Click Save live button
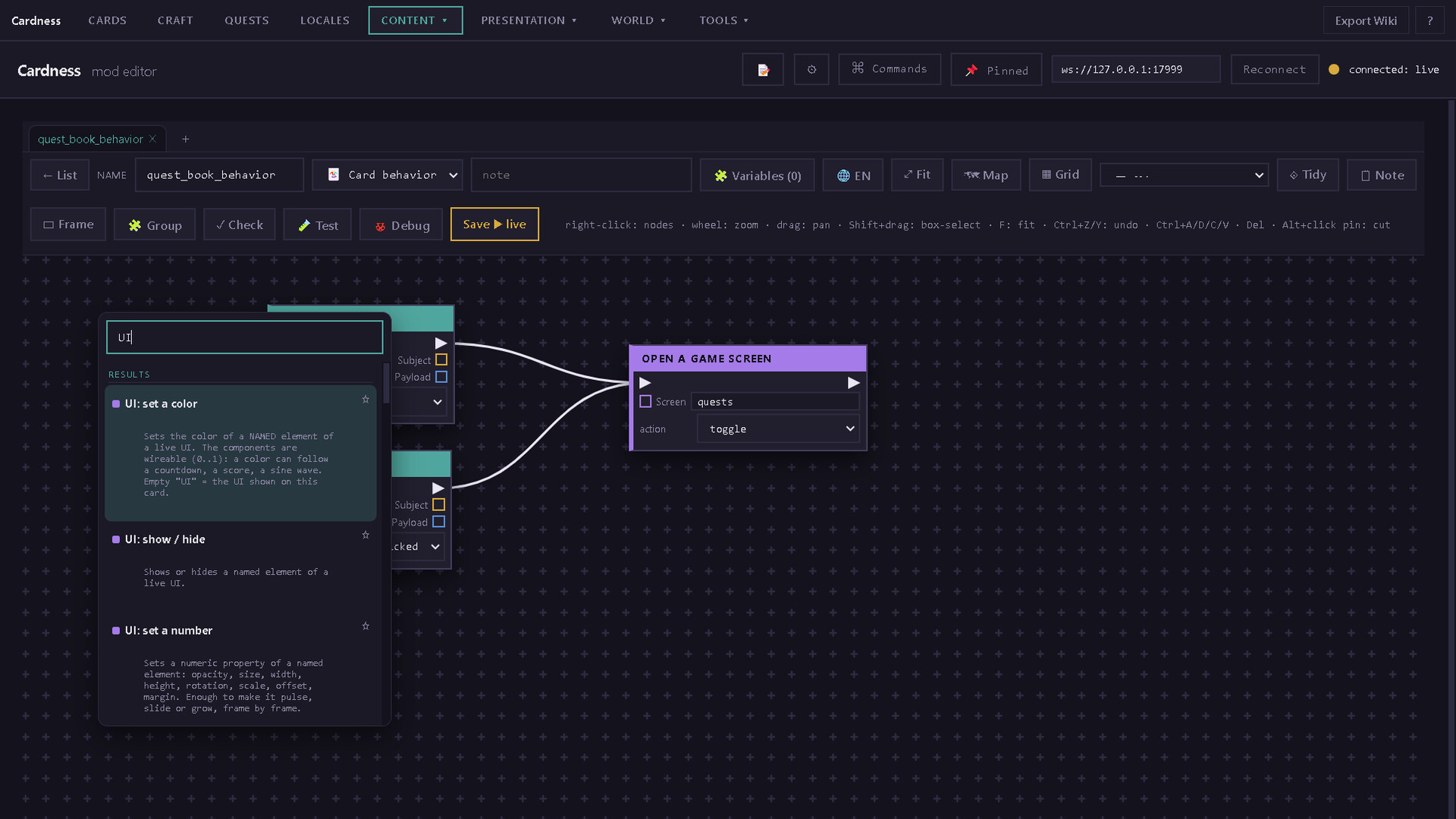Screen dimensions: 1456x819 click(x=494, y=224)
